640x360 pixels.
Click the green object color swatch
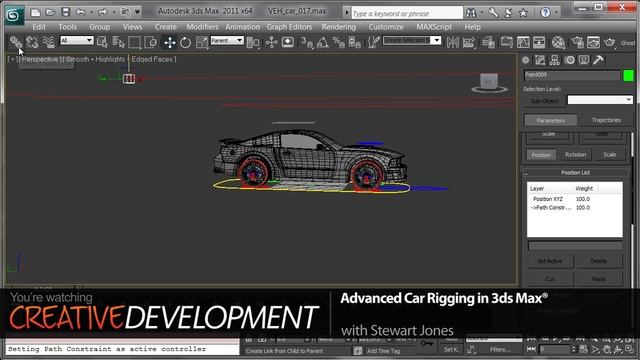(629, 75)
